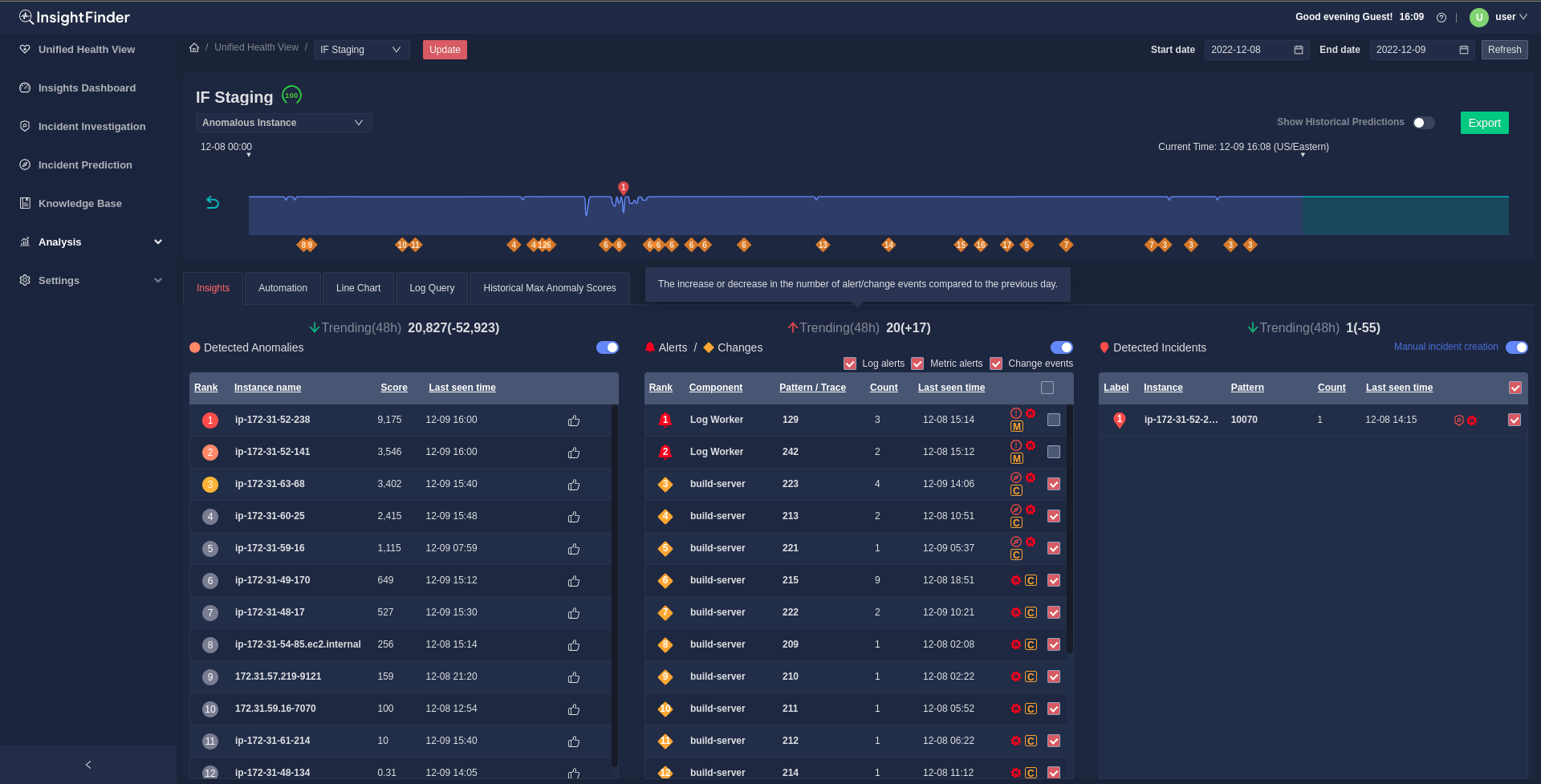Screen dimensions: 1541x784
Task: Click red incident marker 1 on timeline
Action: [623, 188]
